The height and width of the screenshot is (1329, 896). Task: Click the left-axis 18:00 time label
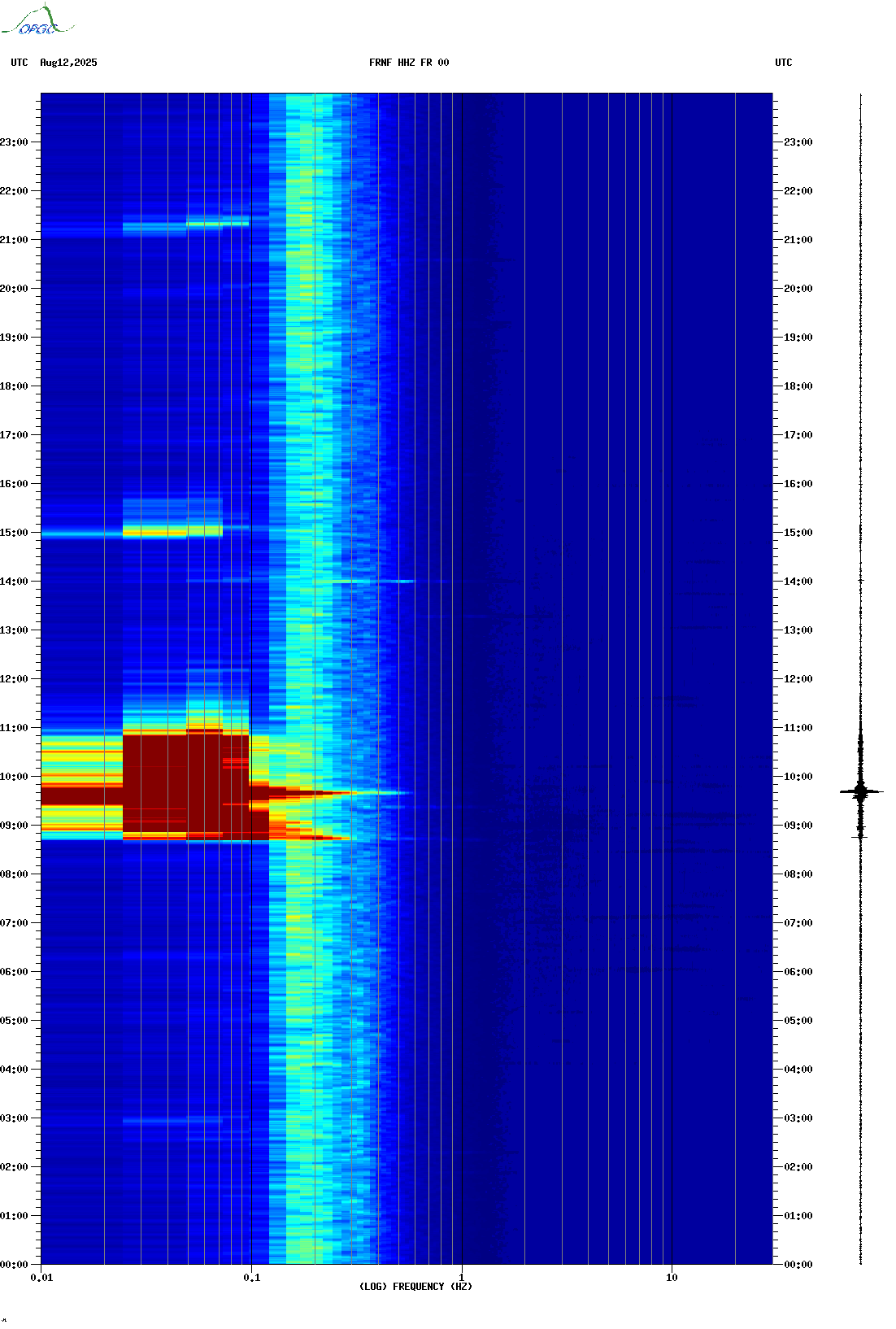(x=14, y=386)
